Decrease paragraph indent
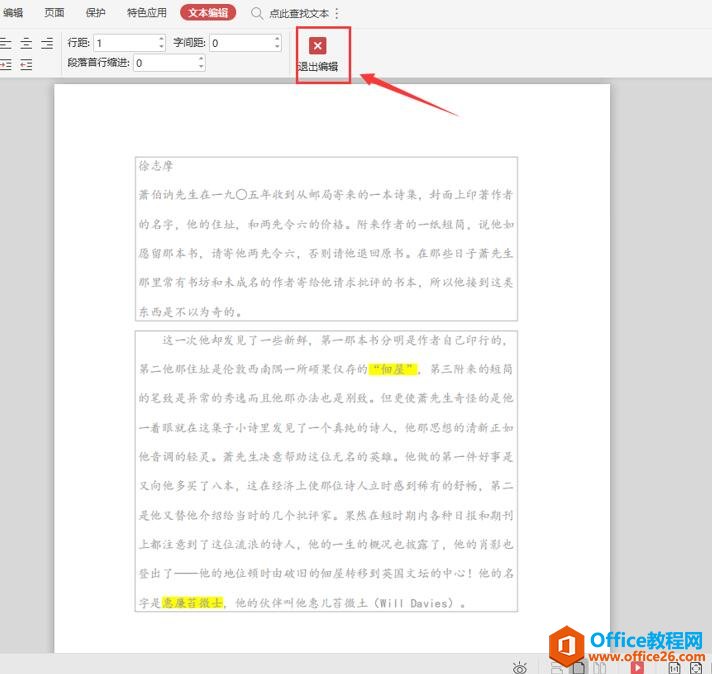Screen dimensions: 712x674 click(26, 64)
